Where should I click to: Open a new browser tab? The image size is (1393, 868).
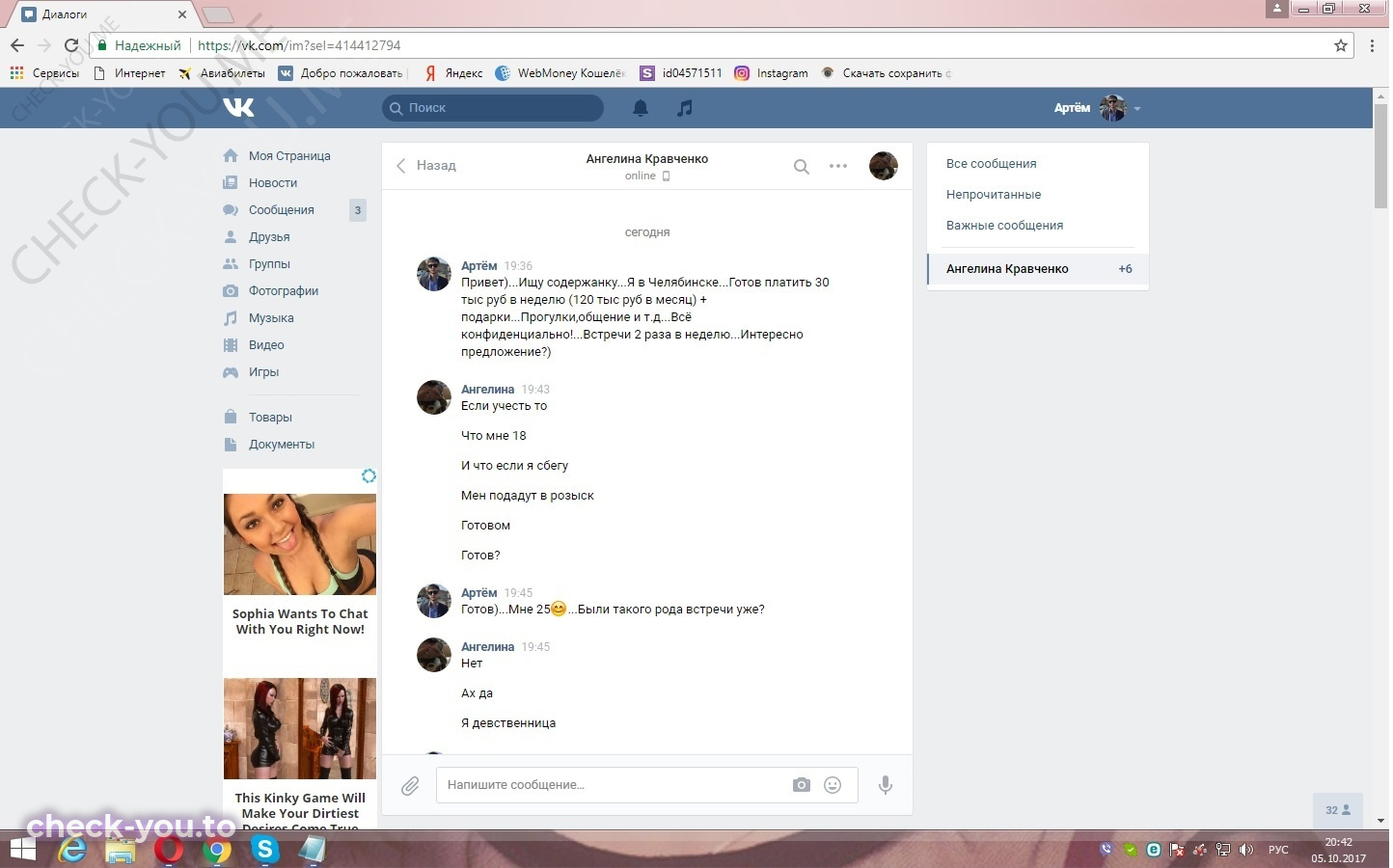pyautogui.click(x=218, y=14)
